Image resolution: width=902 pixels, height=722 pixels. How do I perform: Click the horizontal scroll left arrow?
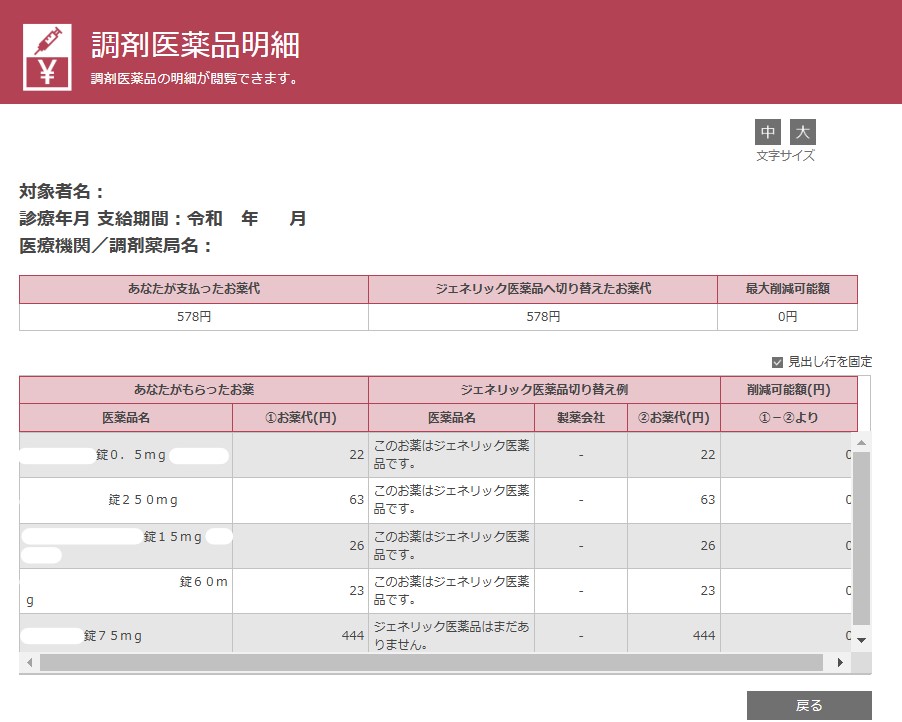pos(29,662)
